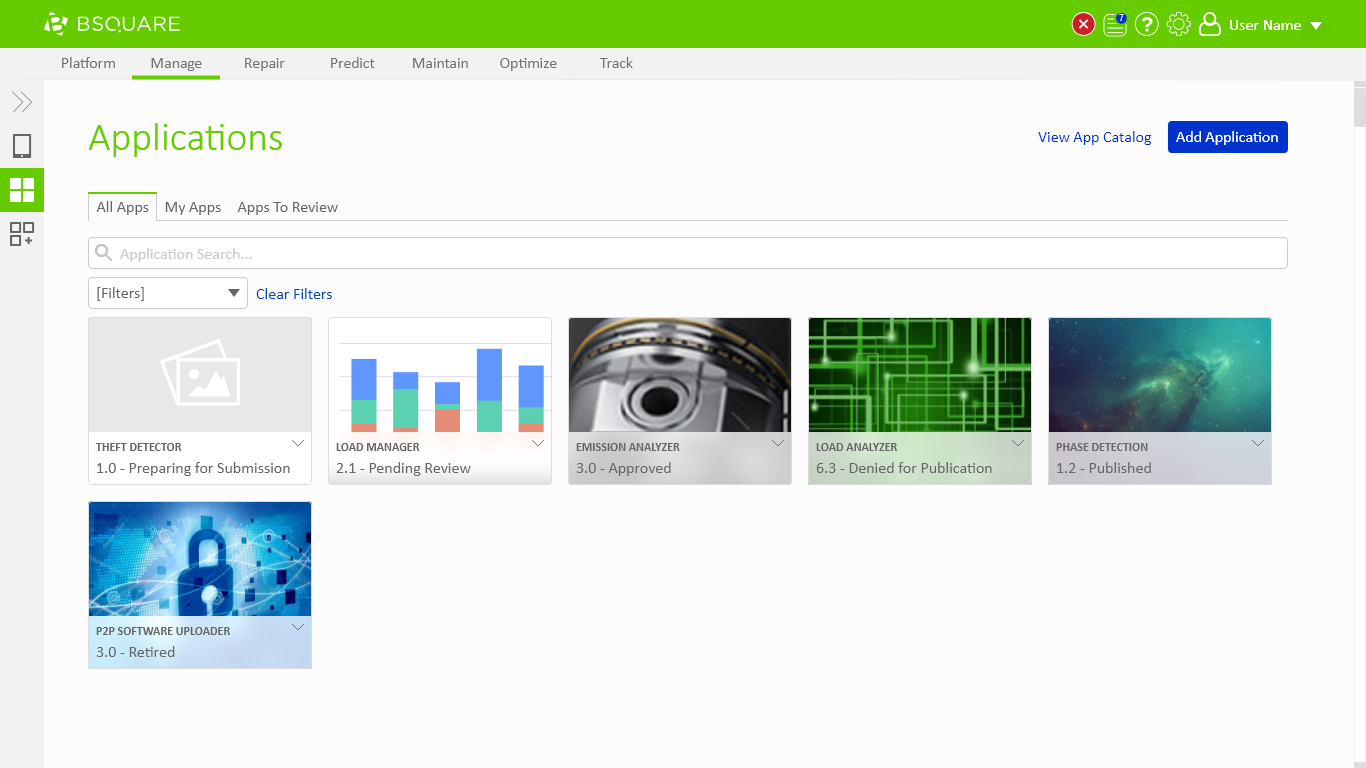Open the Phase Detection app thumbnail
This screenshot has width=1366, height=768.
pos(1160,375)
